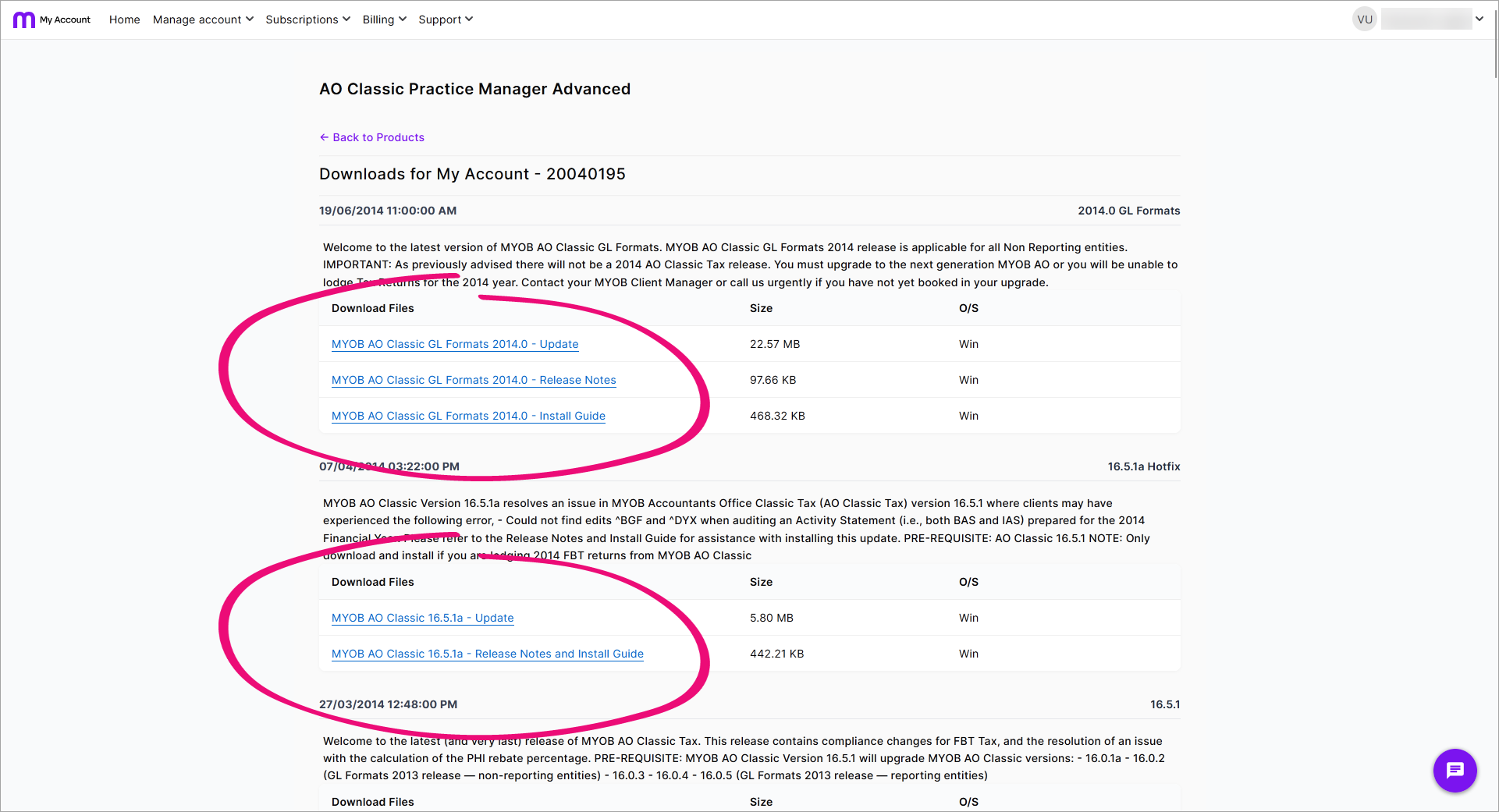1499x812 pixels.
Task: Click the blurred username field in header
Action: (1426, 20)
